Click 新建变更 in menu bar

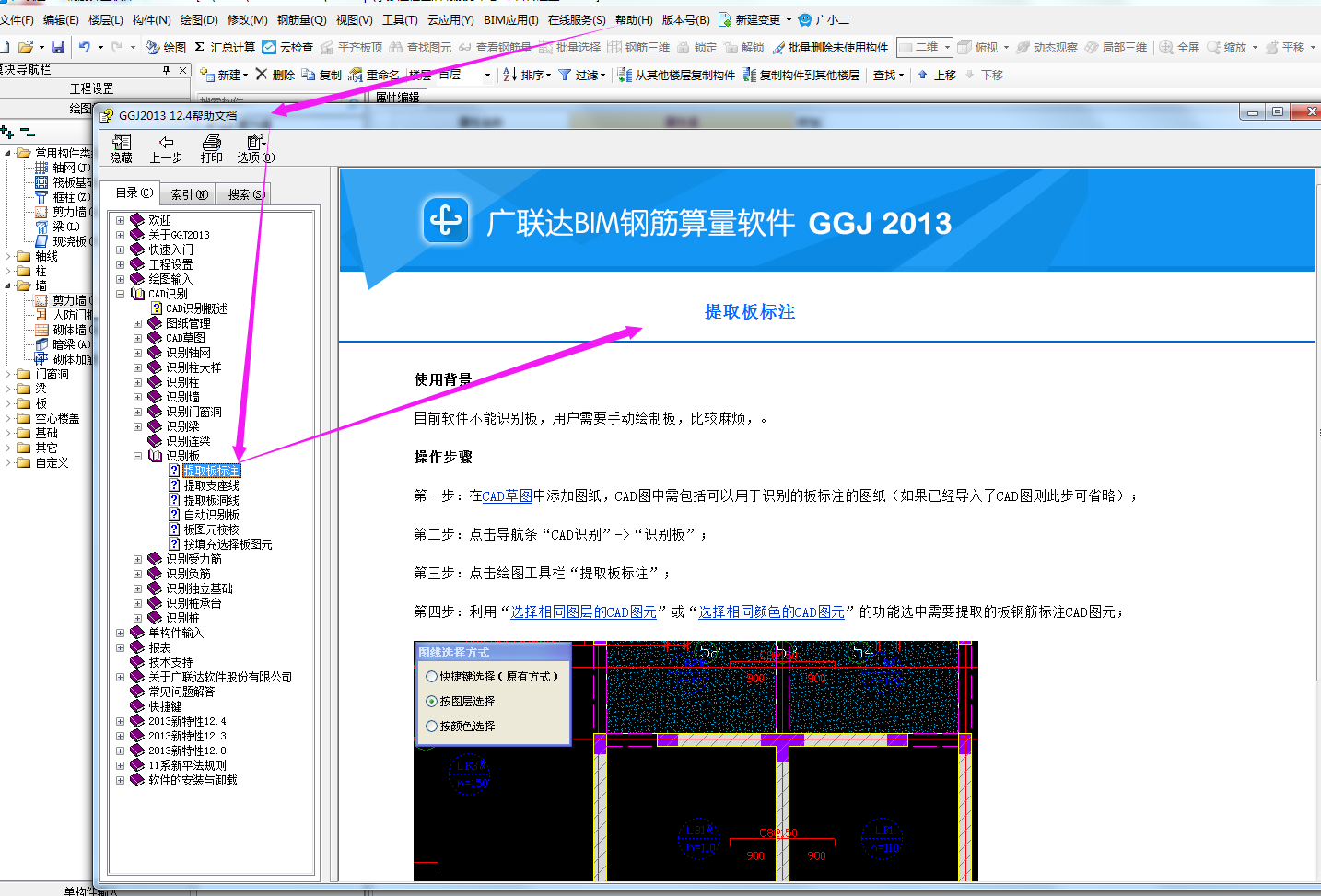[x=755, y=19]
